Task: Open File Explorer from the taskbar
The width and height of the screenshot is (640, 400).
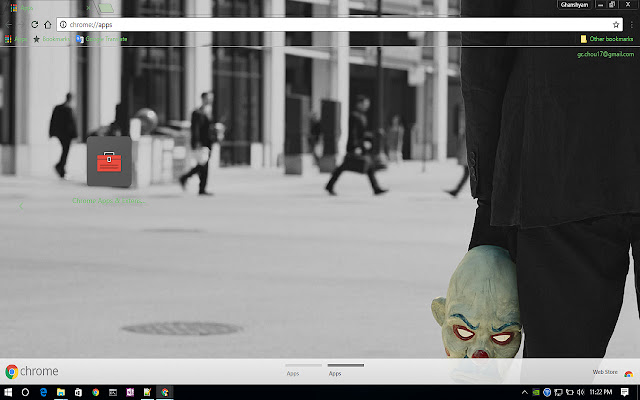Action: (x=61, y=392)
